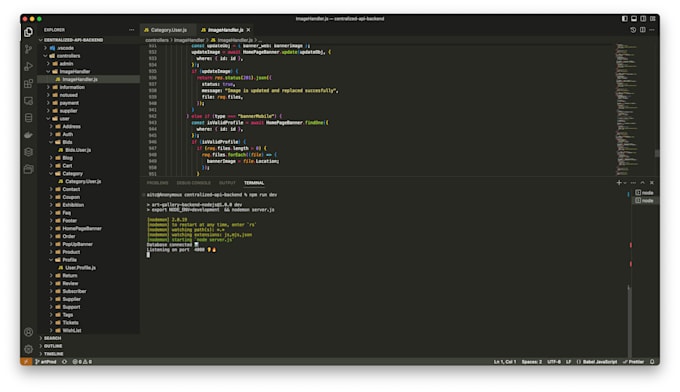Expand the HomePageBanner folder
Viewport: 680px width, 392px height.
point(88,229)
